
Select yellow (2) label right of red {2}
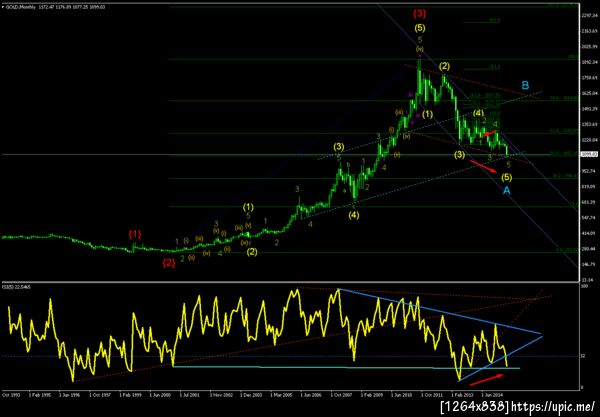[x=252, y=252]
